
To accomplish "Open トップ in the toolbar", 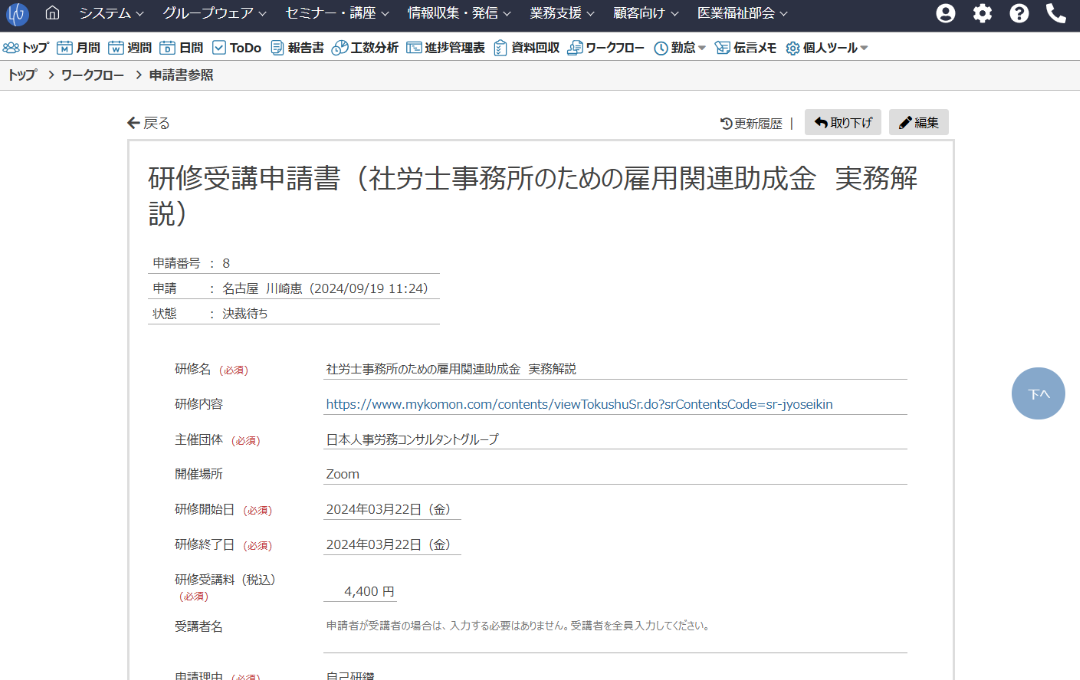I will [25, 48].
